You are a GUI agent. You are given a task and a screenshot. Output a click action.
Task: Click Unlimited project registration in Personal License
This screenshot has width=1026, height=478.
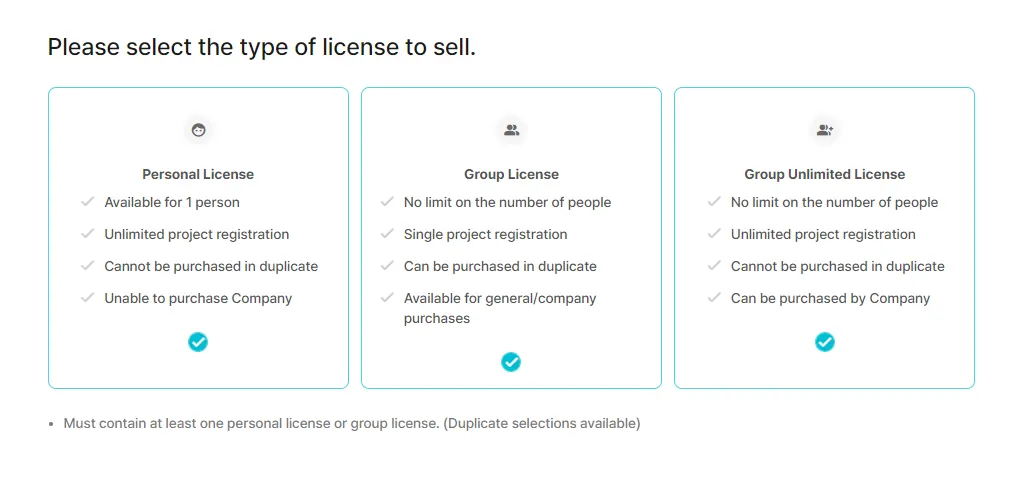196,234
